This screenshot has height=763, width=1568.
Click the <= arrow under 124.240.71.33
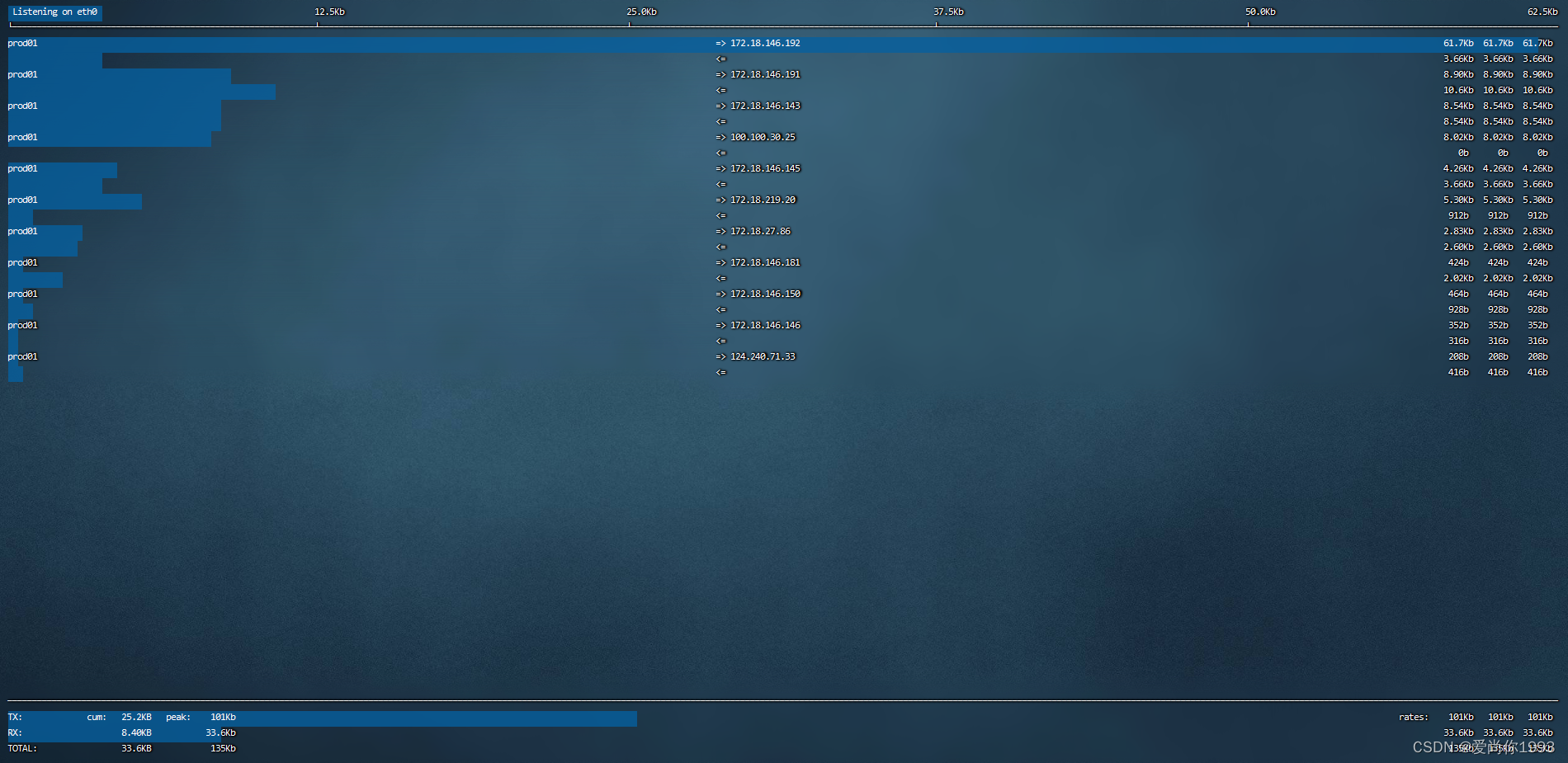[720, 372]
